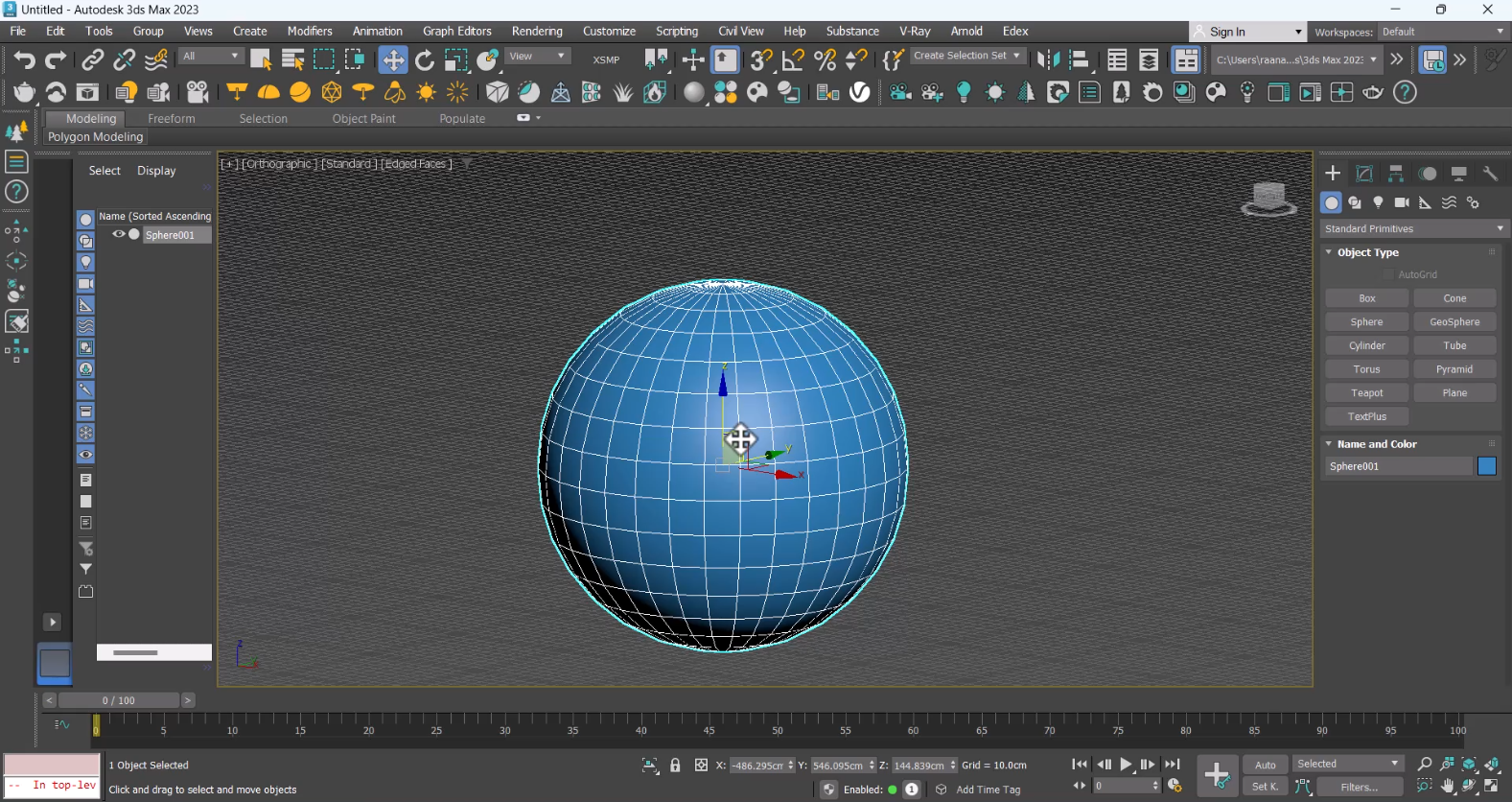1512x802 pixels.
Task: Activate the Select and Move tool
Action: (393, 60)
